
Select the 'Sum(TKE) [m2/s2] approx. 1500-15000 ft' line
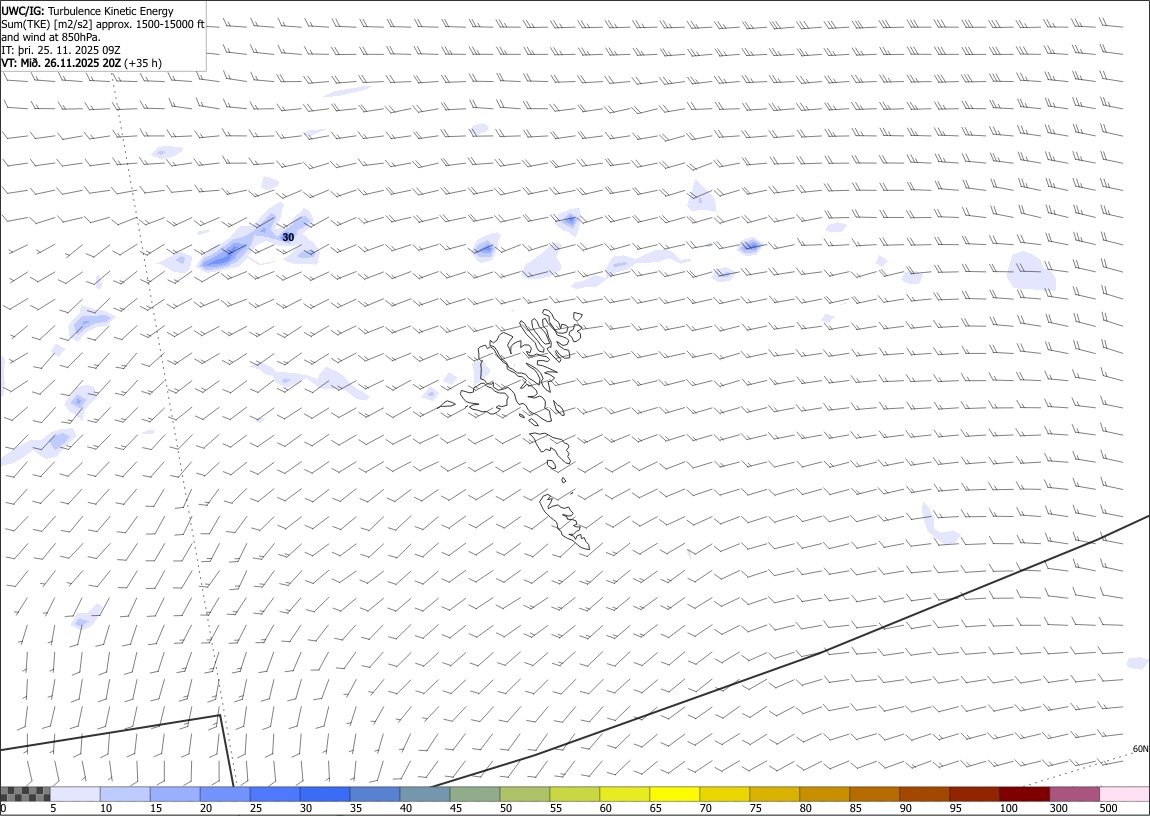click(x=103, y=24)
